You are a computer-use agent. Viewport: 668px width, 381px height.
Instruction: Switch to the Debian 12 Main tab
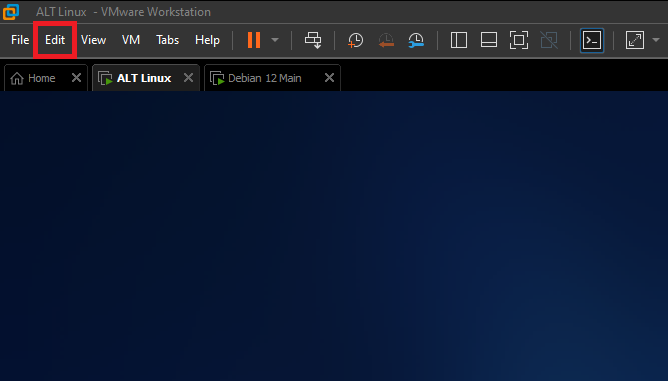pos(265,78)
